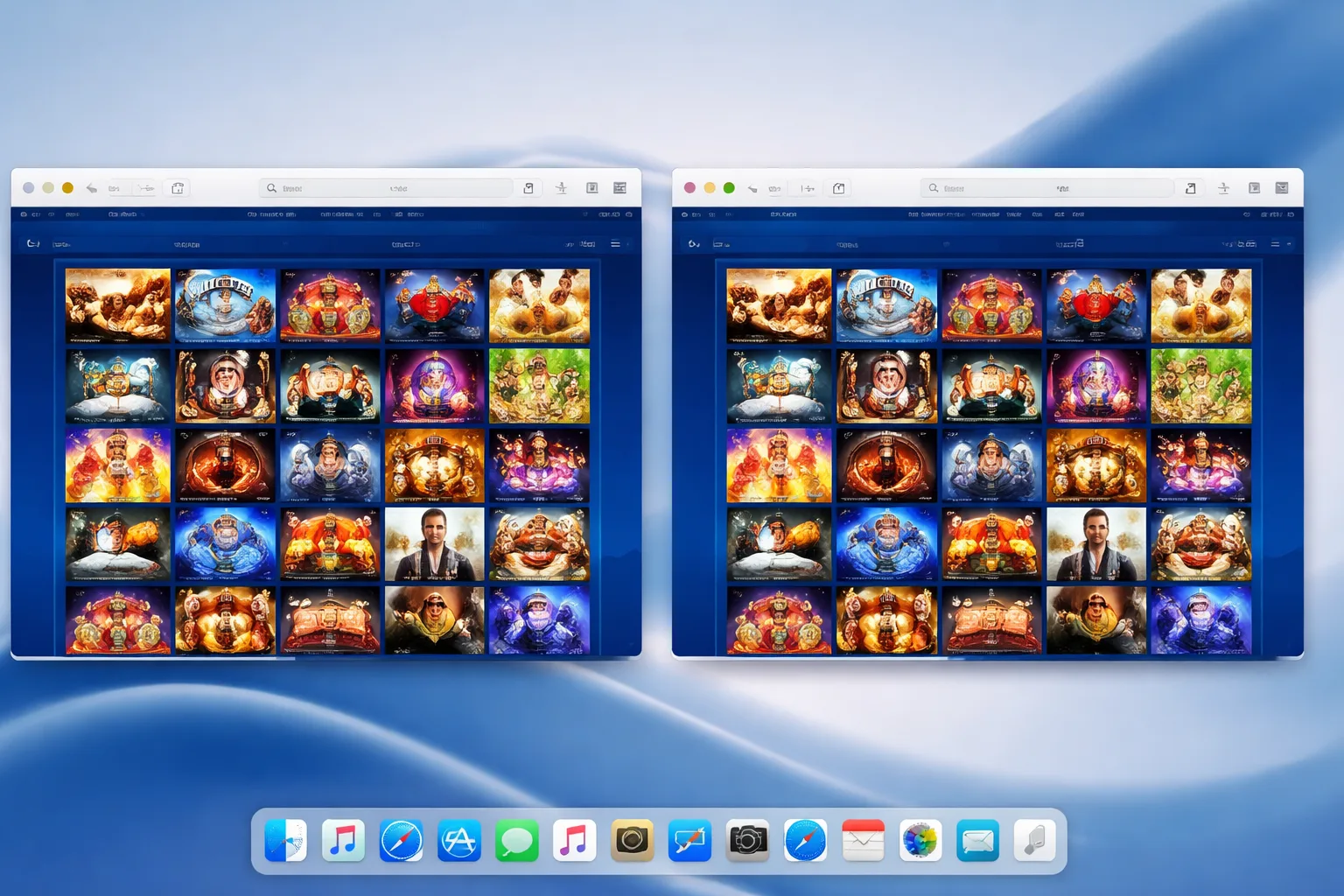The image size is (1344, 896).
Task: Select the sunglasses man thumbnail in right window
Action: [1096, 620]
